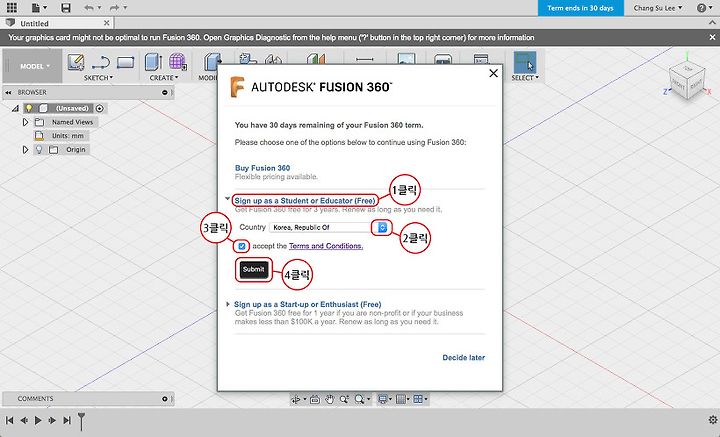Select the Create Form sculpt icon

coord(178,62)
